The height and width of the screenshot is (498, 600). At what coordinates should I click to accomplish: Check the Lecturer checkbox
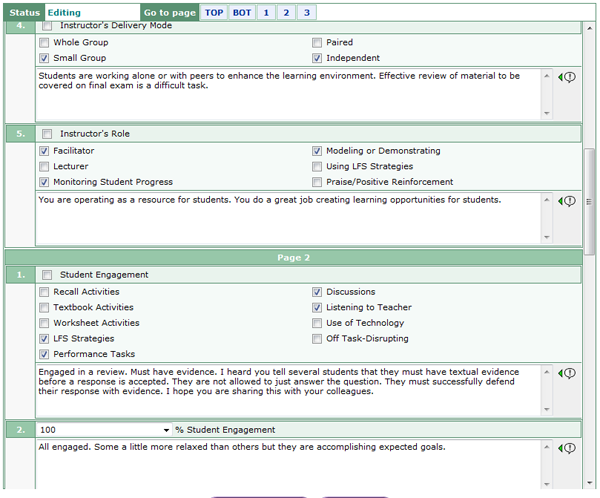pos(44,167)
